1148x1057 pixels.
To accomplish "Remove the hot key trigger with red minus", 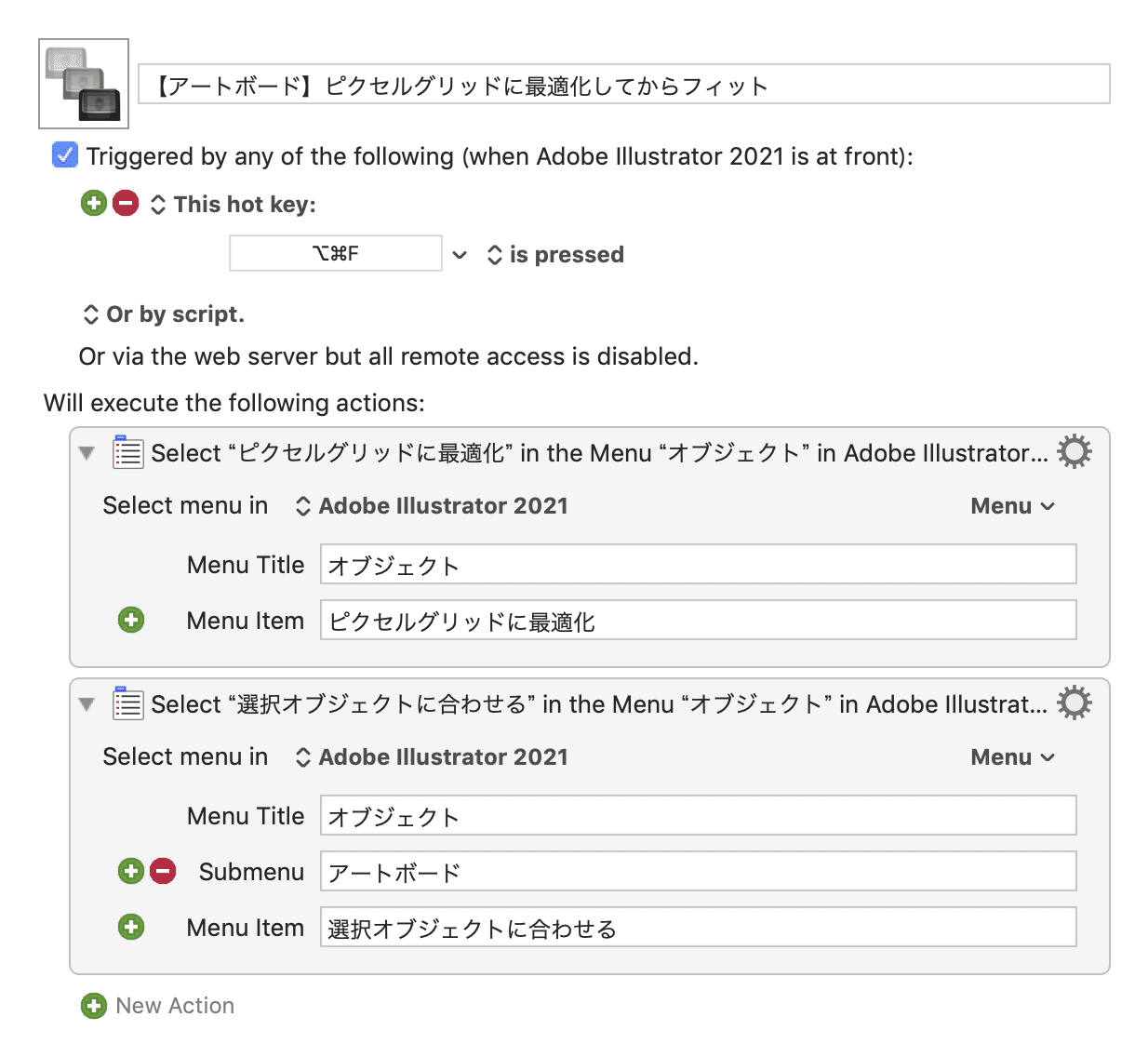I will coord(126,203).
